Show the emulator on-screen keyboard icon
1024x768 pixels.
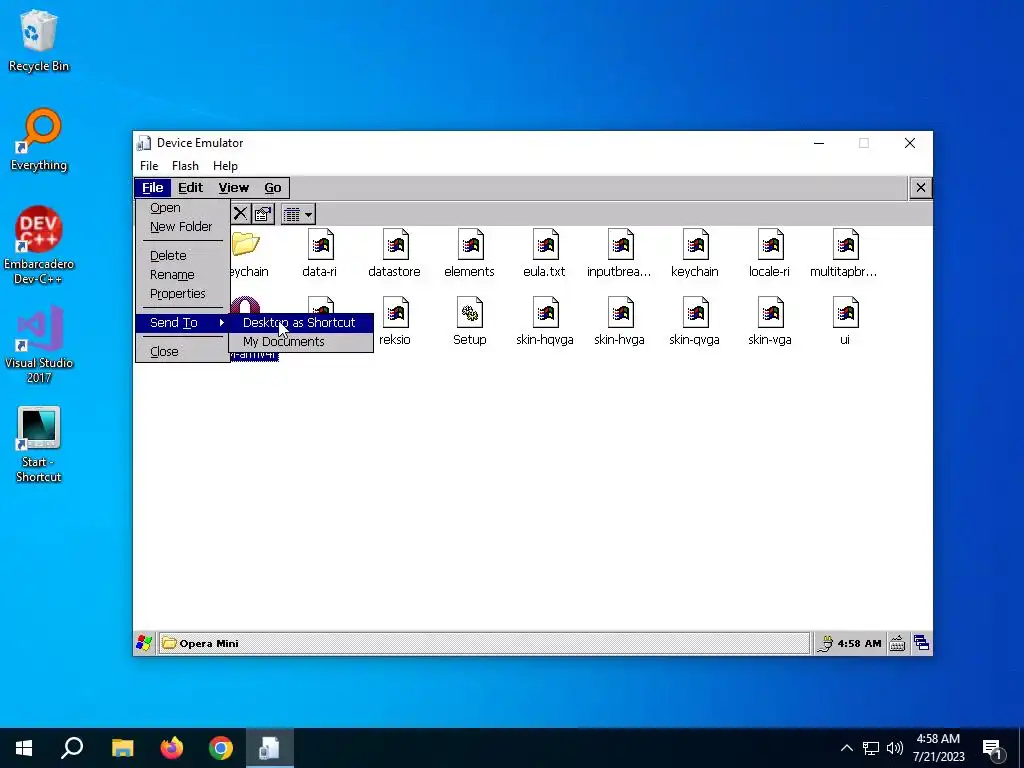click(x=897, y=643)
